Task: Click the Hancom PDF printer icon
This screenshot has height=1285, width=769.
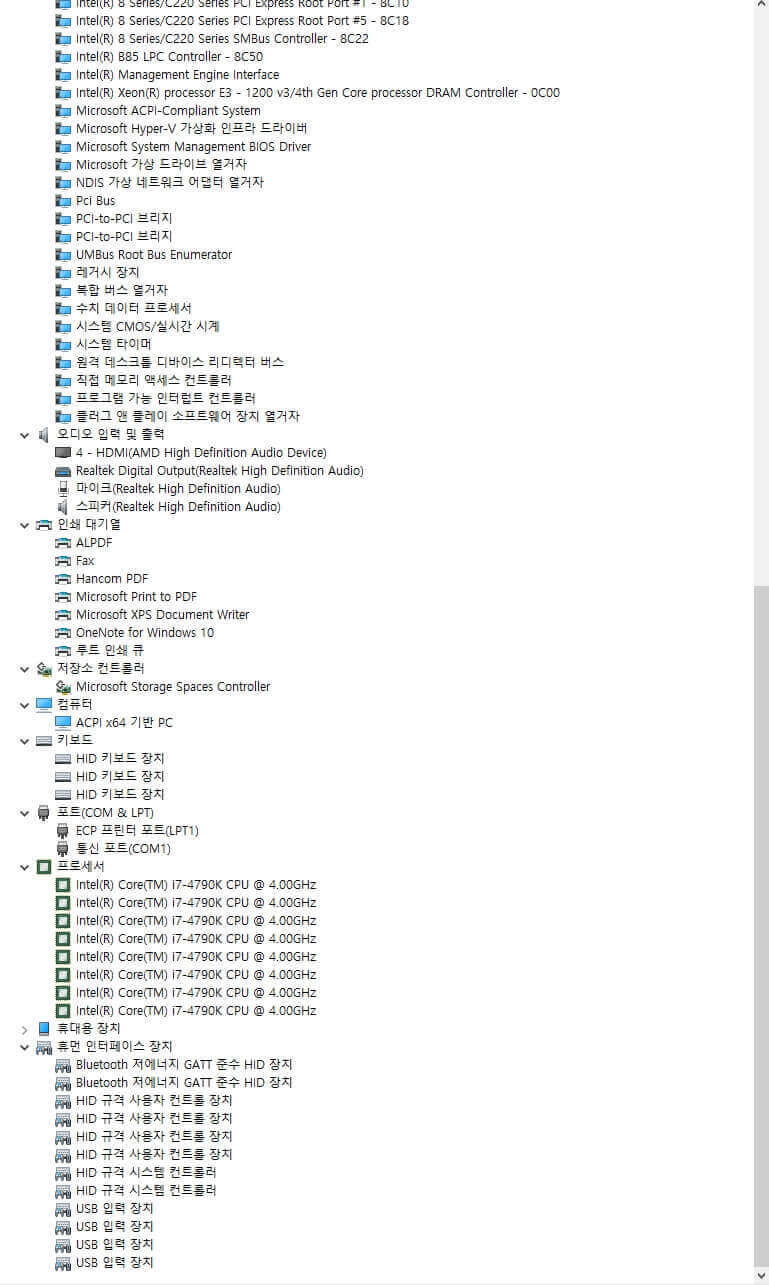Action: [x=63, y=578]
